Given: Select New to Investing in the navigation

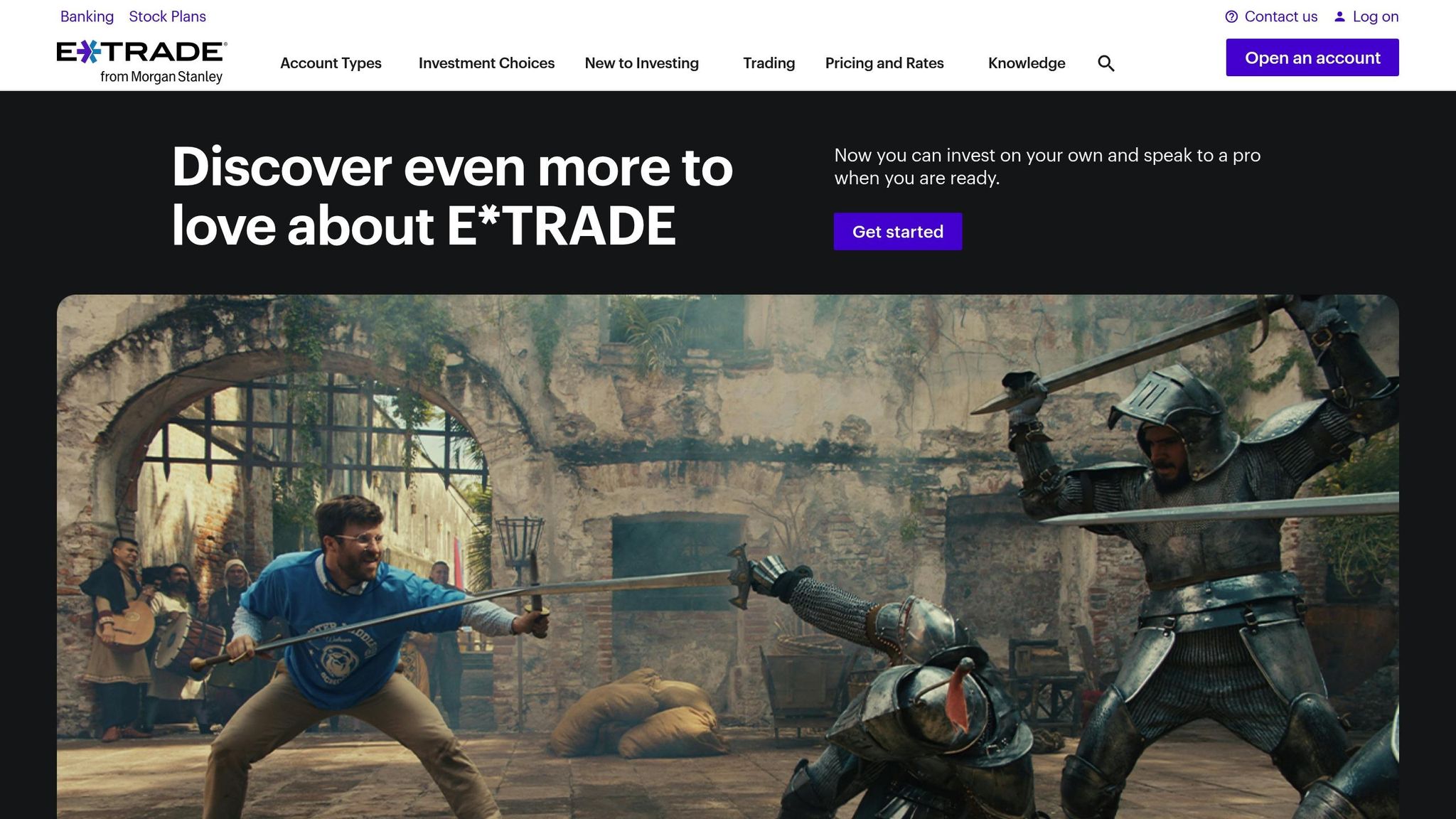Looking at the screenshot, I should pos(641,63).
